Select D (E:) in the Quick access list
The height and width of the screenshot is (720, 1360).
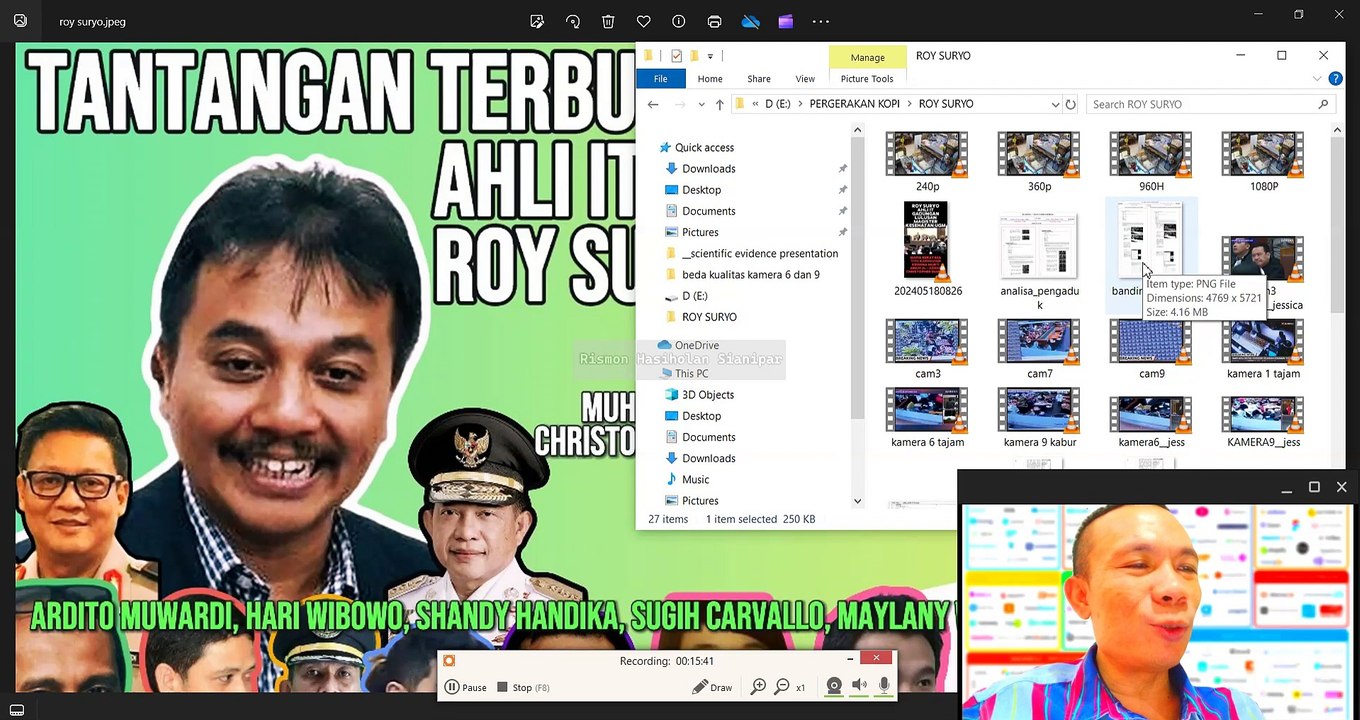click(694, 296)
